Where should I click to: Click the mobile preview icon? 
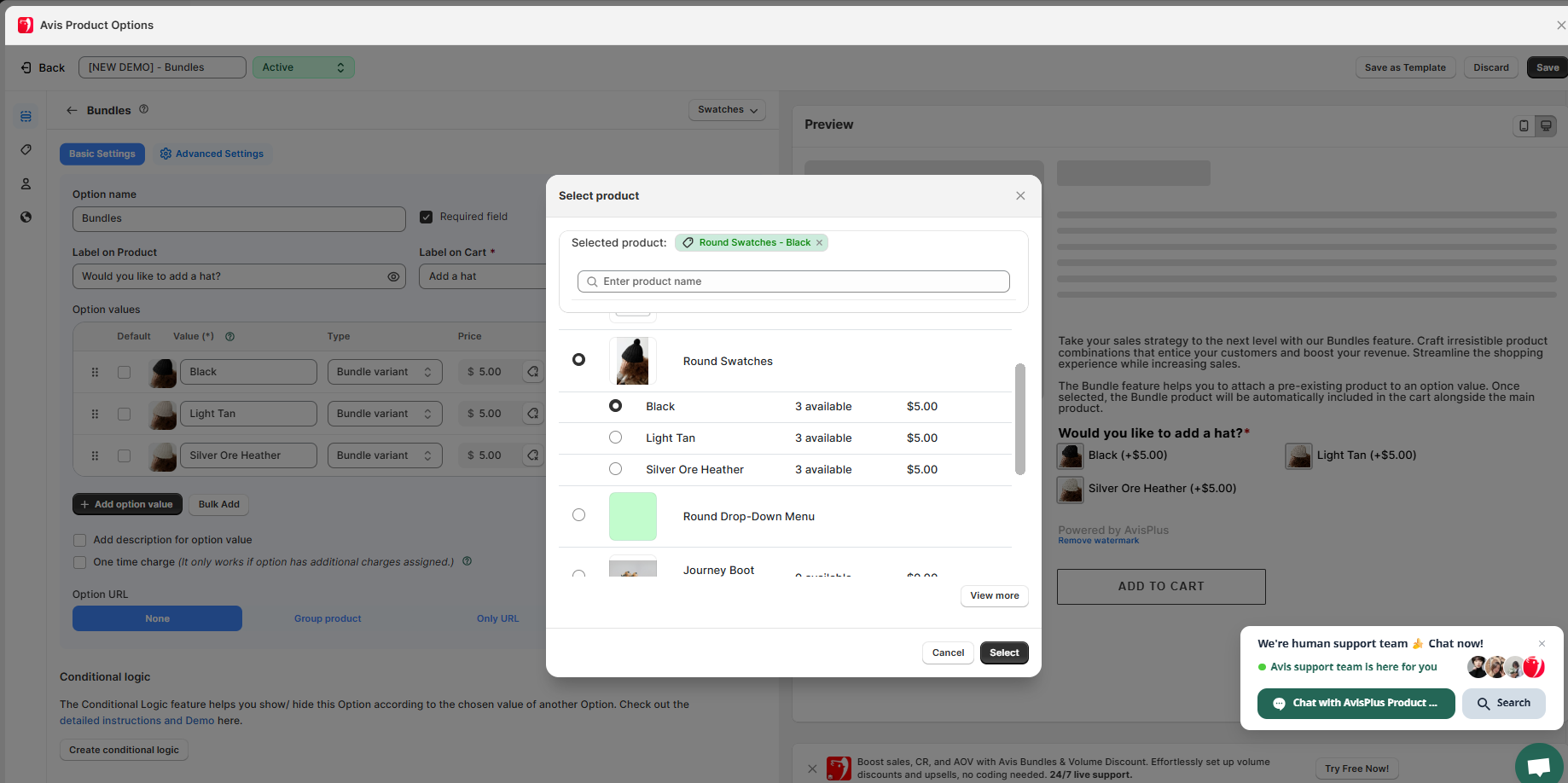tap(1524, 126)
